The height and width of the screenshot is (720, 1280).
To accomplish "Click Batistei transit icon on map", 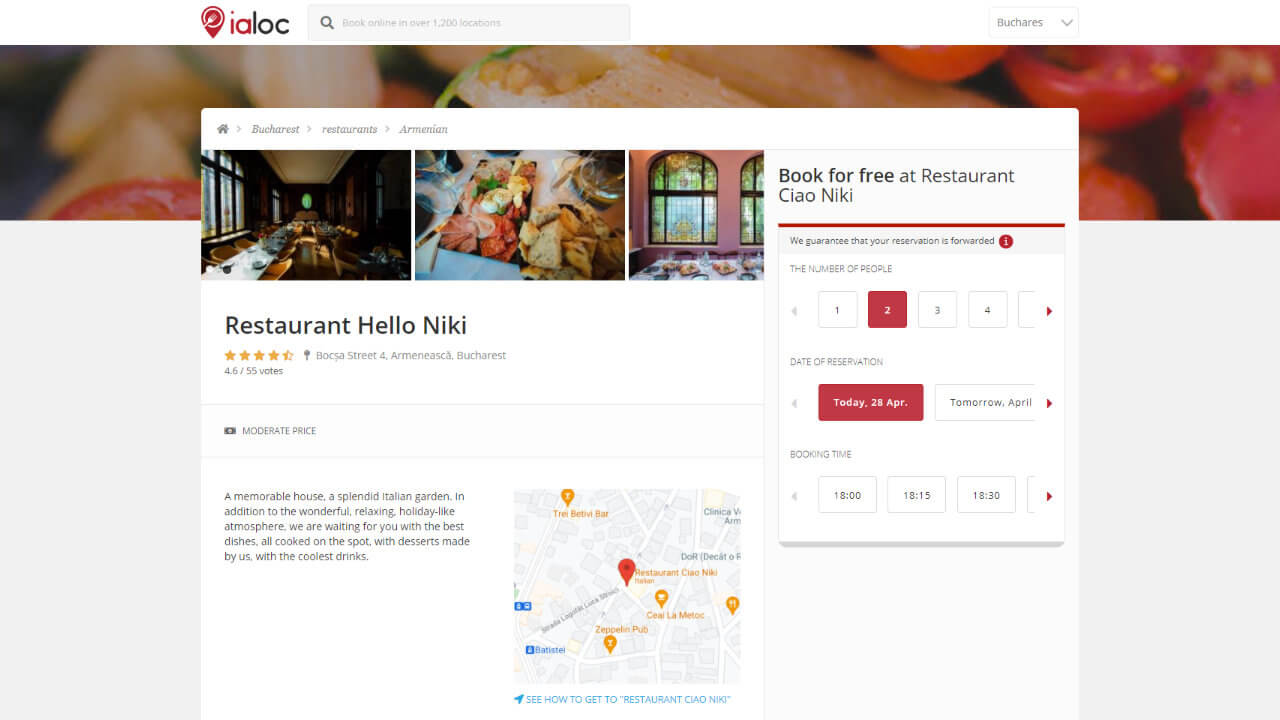I will coord(530,650).
